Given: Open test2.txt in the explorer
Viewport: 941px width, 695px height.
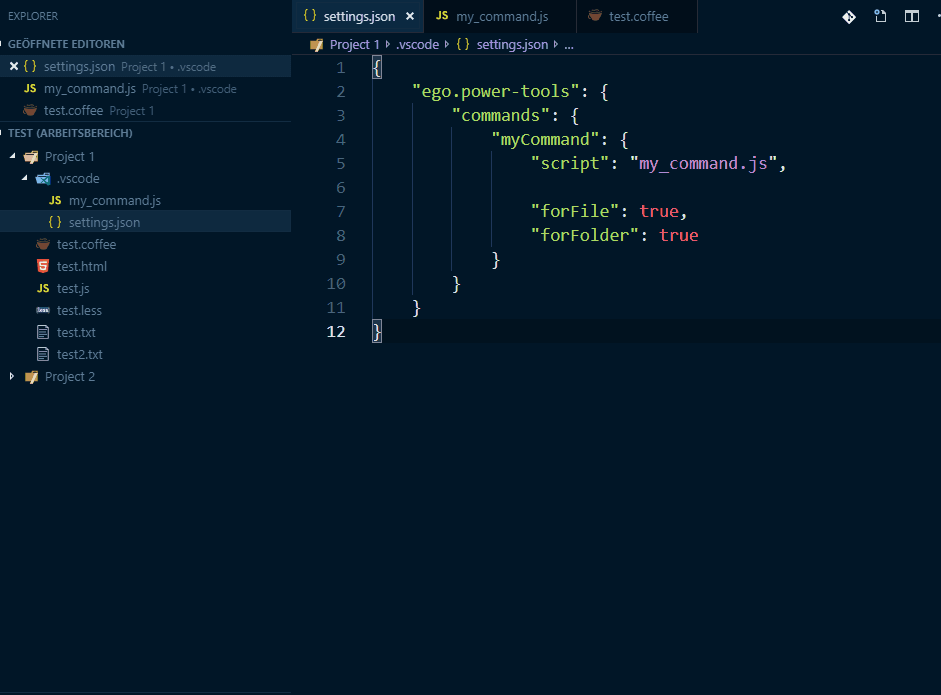Looking at the screenshot, I should click(x=145, y=355).
